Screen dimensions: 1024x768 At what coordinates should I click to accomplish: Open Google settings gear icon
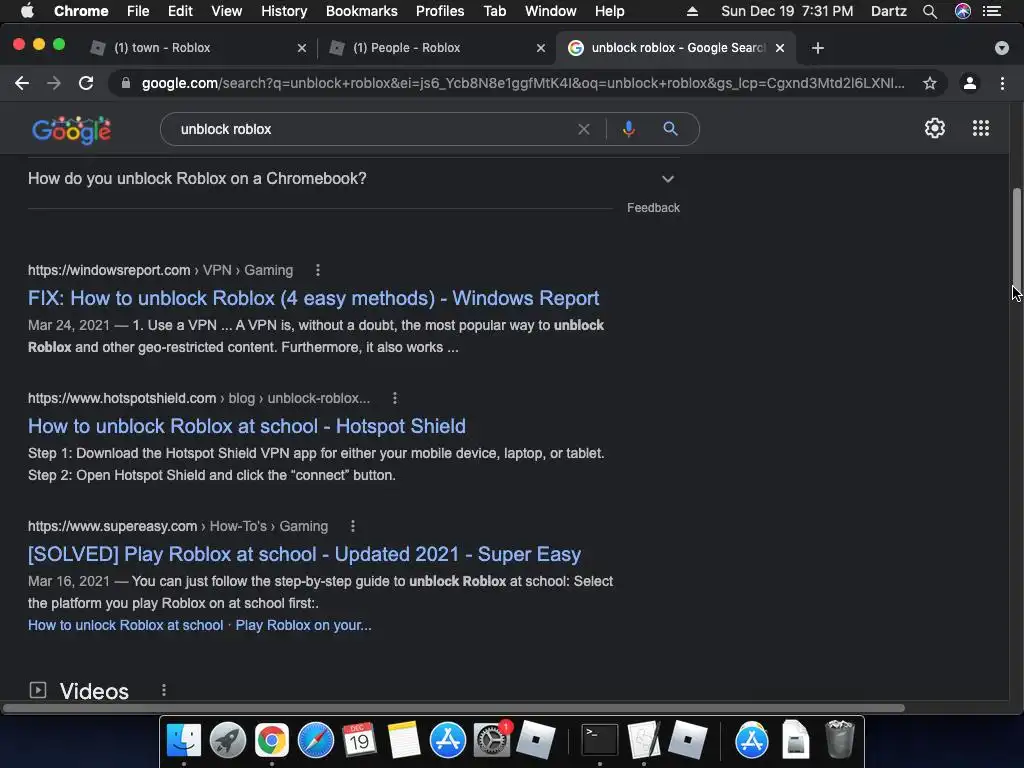[x=935, y=128]
